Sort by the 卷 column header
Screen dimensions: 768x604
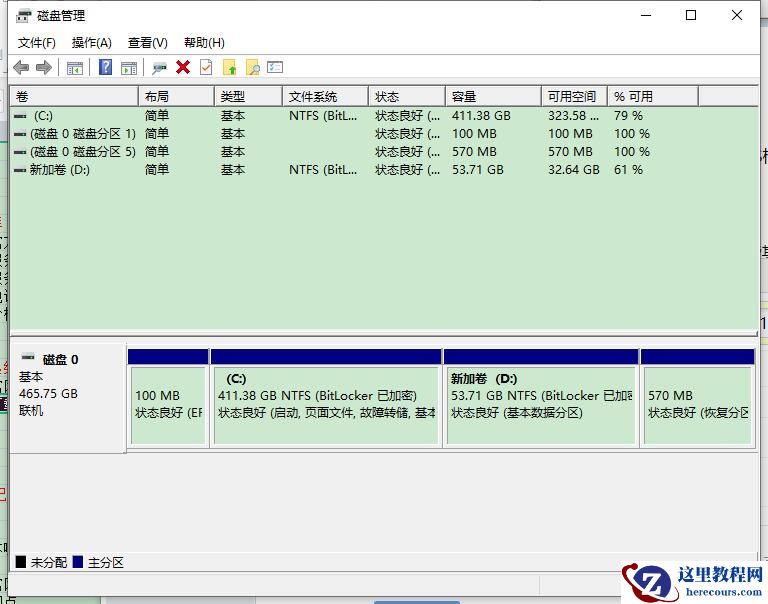74,97
